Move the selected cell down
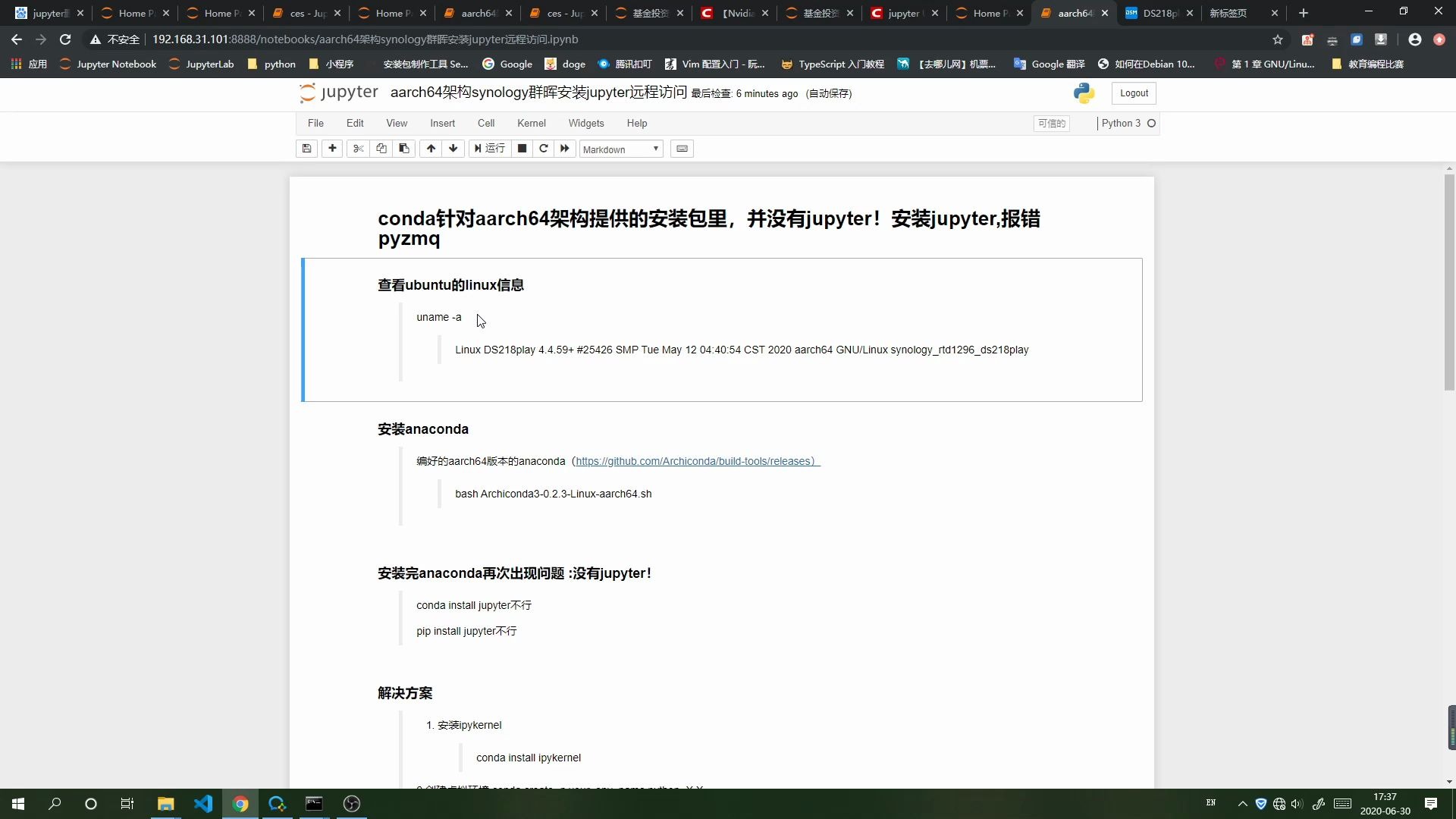Viewport: 1456px width, 819px height. pyautogui.click(x=453, y=149)
